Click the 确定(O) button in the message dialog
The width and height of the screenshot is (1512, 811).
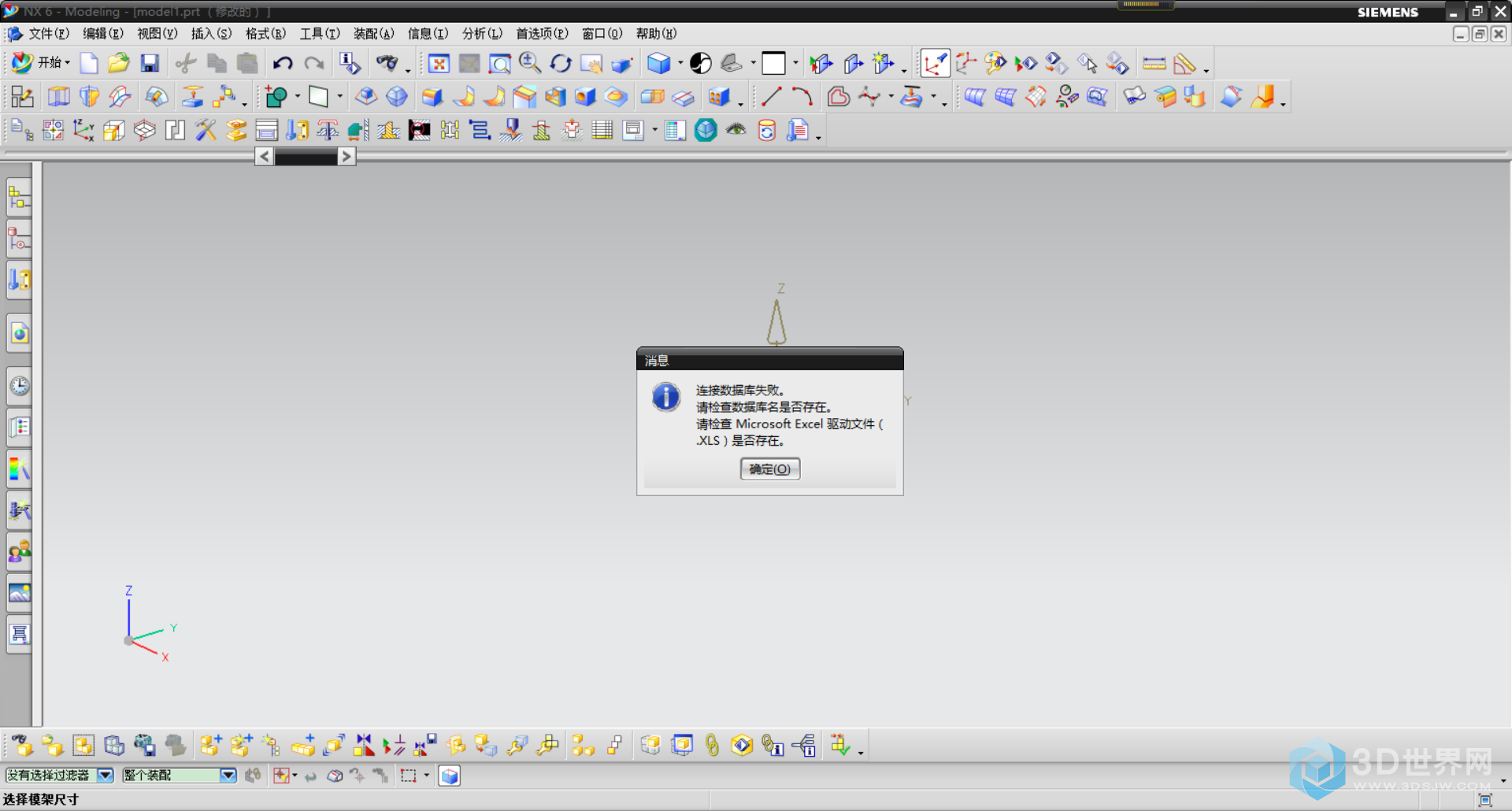pos(769,469)
